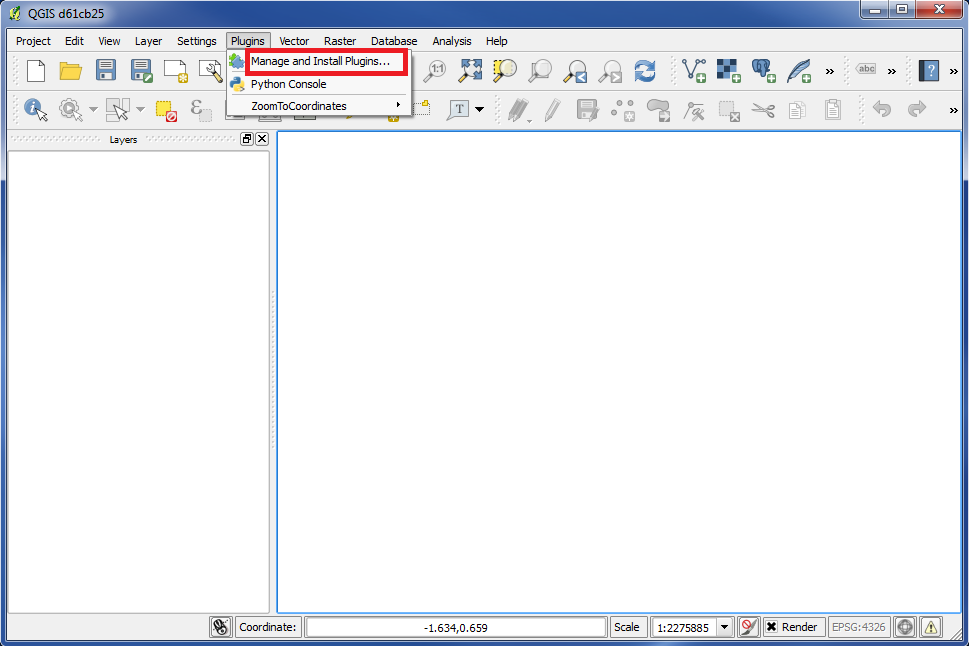This screenshot has width=969, height=646.
Task: Add Vector Layer icon
Action: tap(694, 70)
